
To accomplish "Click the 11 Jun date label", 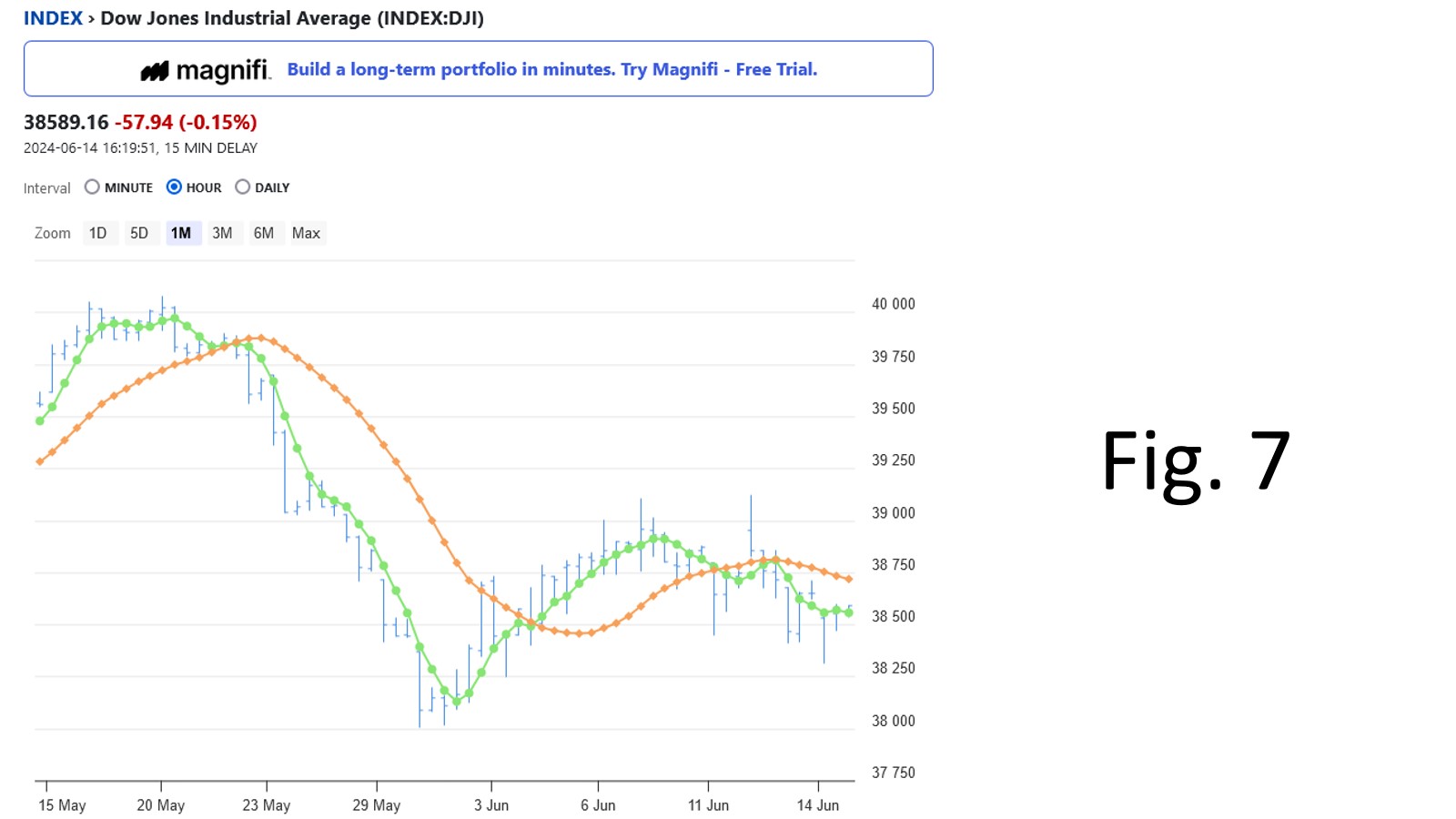I will [708, 805].
